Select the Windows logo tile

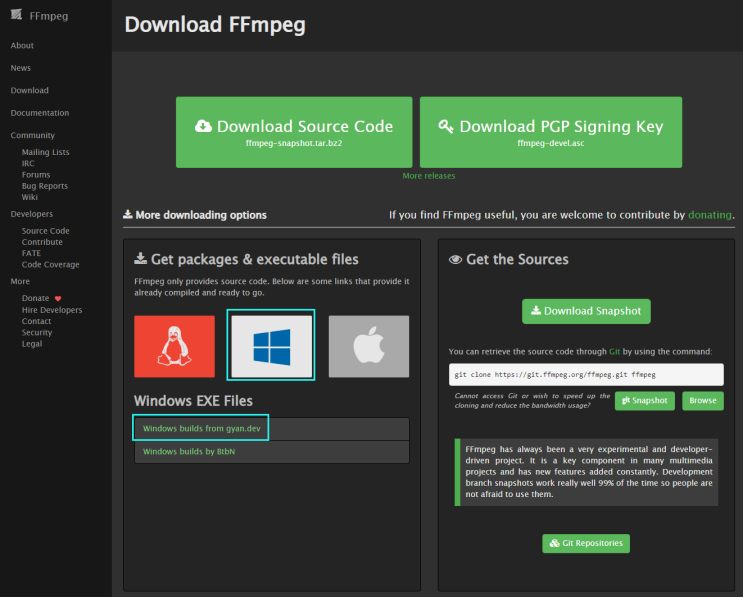272,346
